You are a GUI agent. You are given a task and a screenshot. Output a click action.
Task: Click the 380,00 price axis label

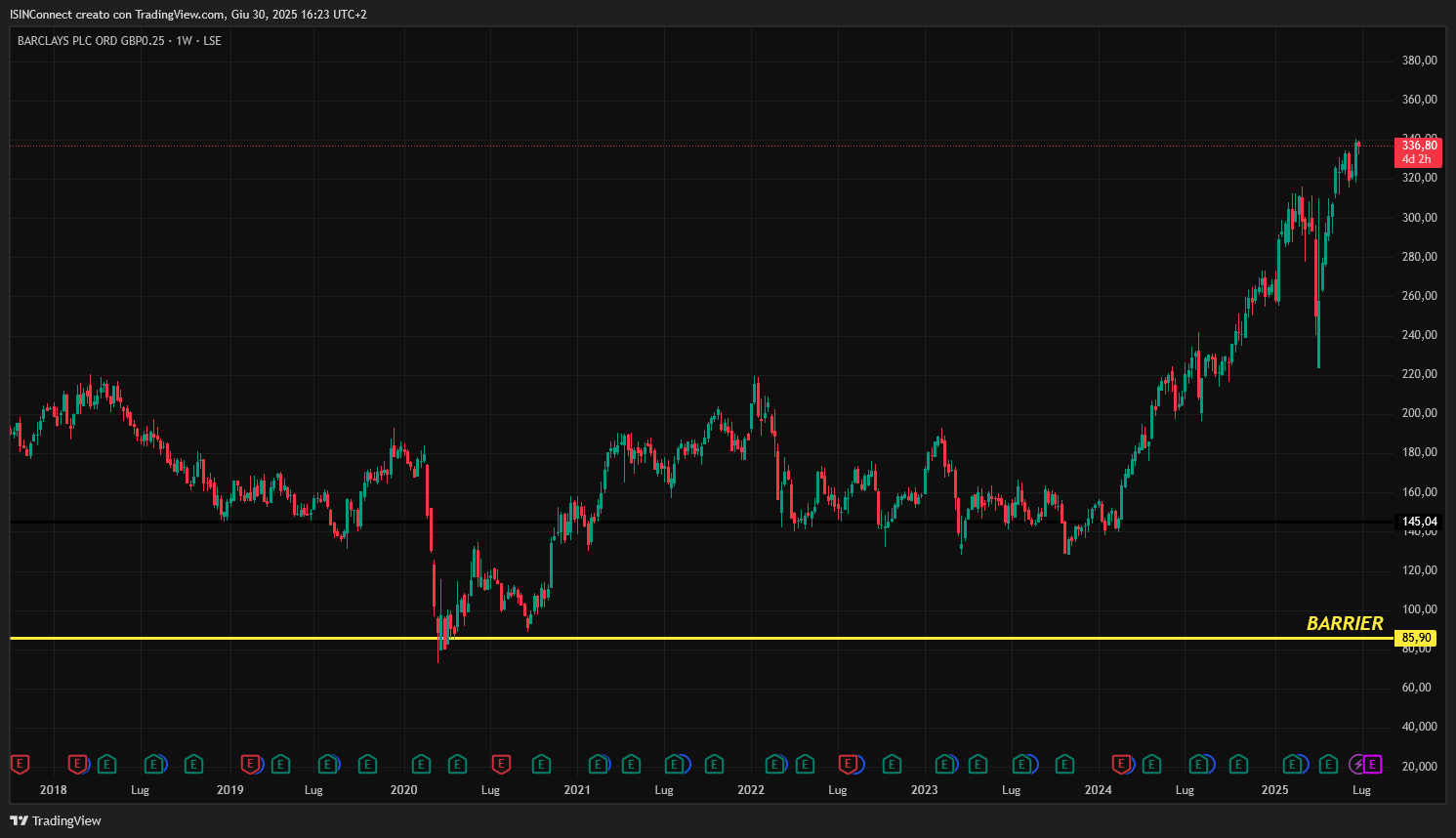[1419, 61]
